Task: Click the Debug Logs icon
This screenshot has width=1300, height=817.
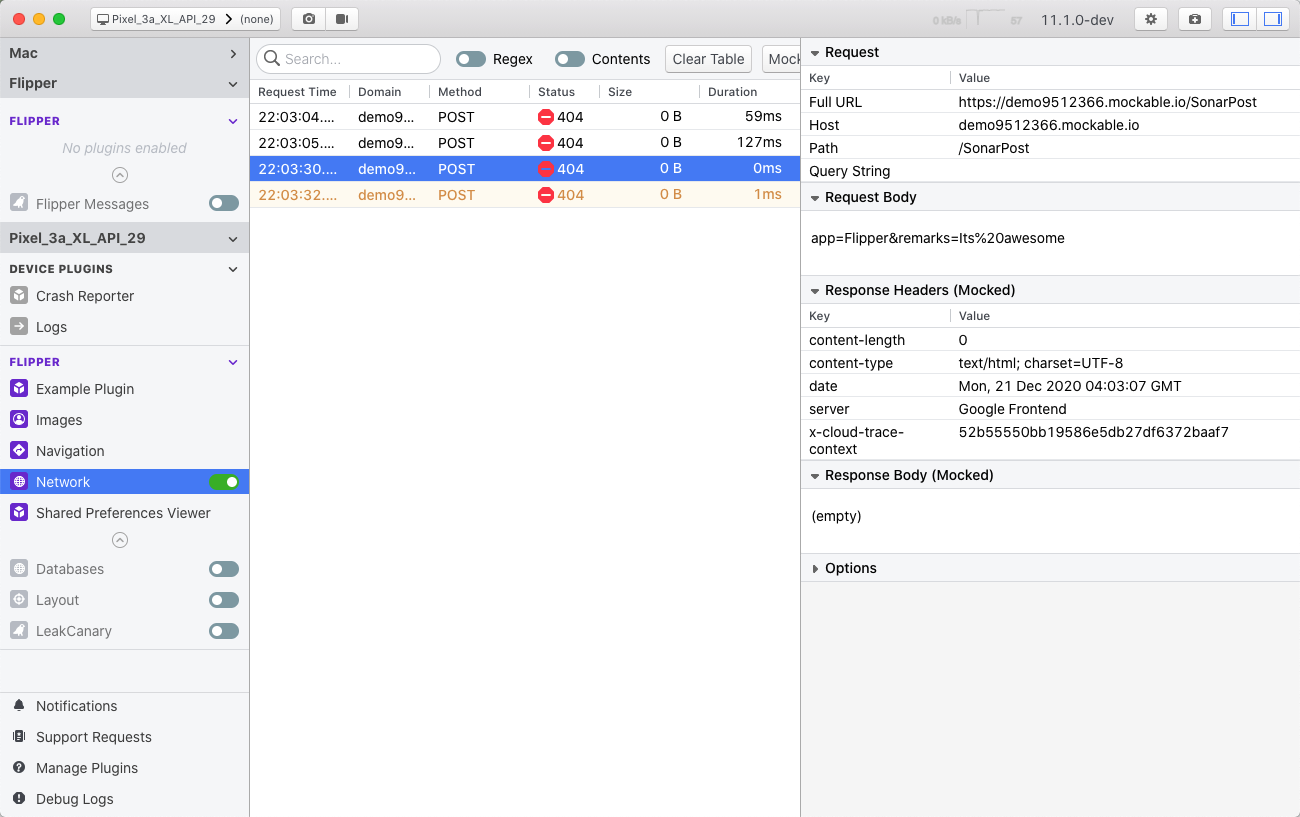Action: [x=18, y=799]
